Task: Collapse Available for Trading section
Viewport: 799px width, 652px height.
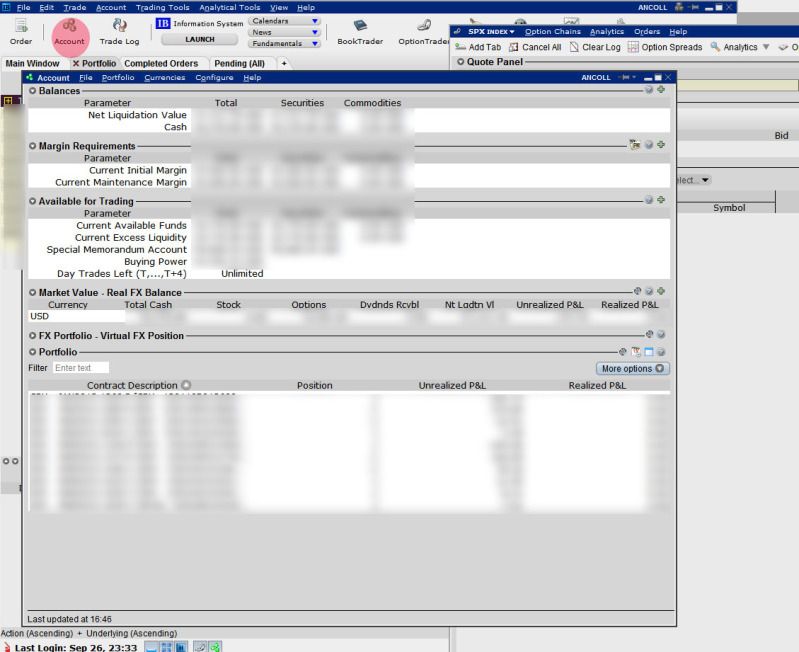Action: [x=33, y=201]
